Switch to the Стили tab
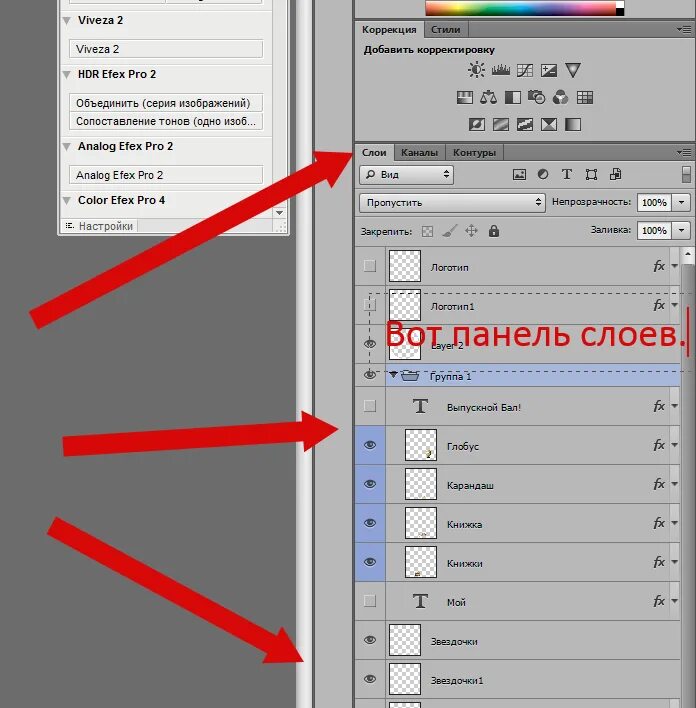696x708 pixels. [x=446, y=30]
